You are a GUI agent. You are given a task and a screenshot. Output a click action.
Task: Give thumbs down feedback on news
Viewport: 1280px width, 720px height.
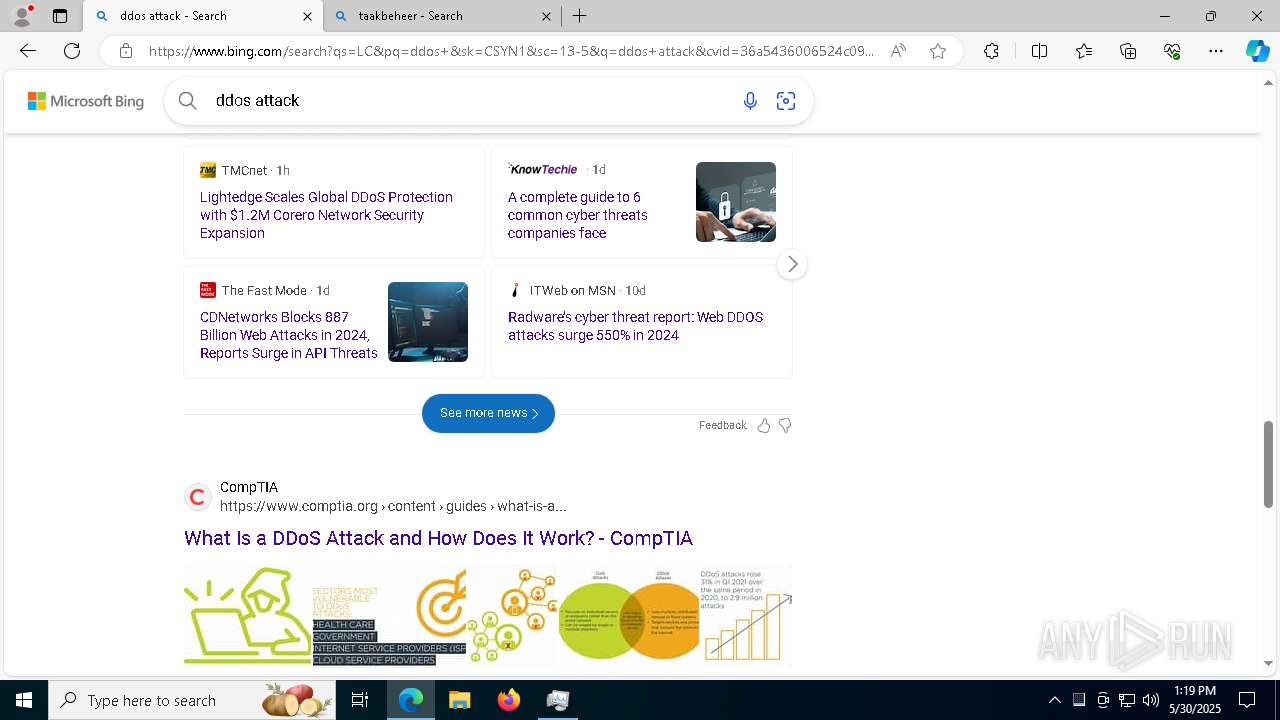785,425
